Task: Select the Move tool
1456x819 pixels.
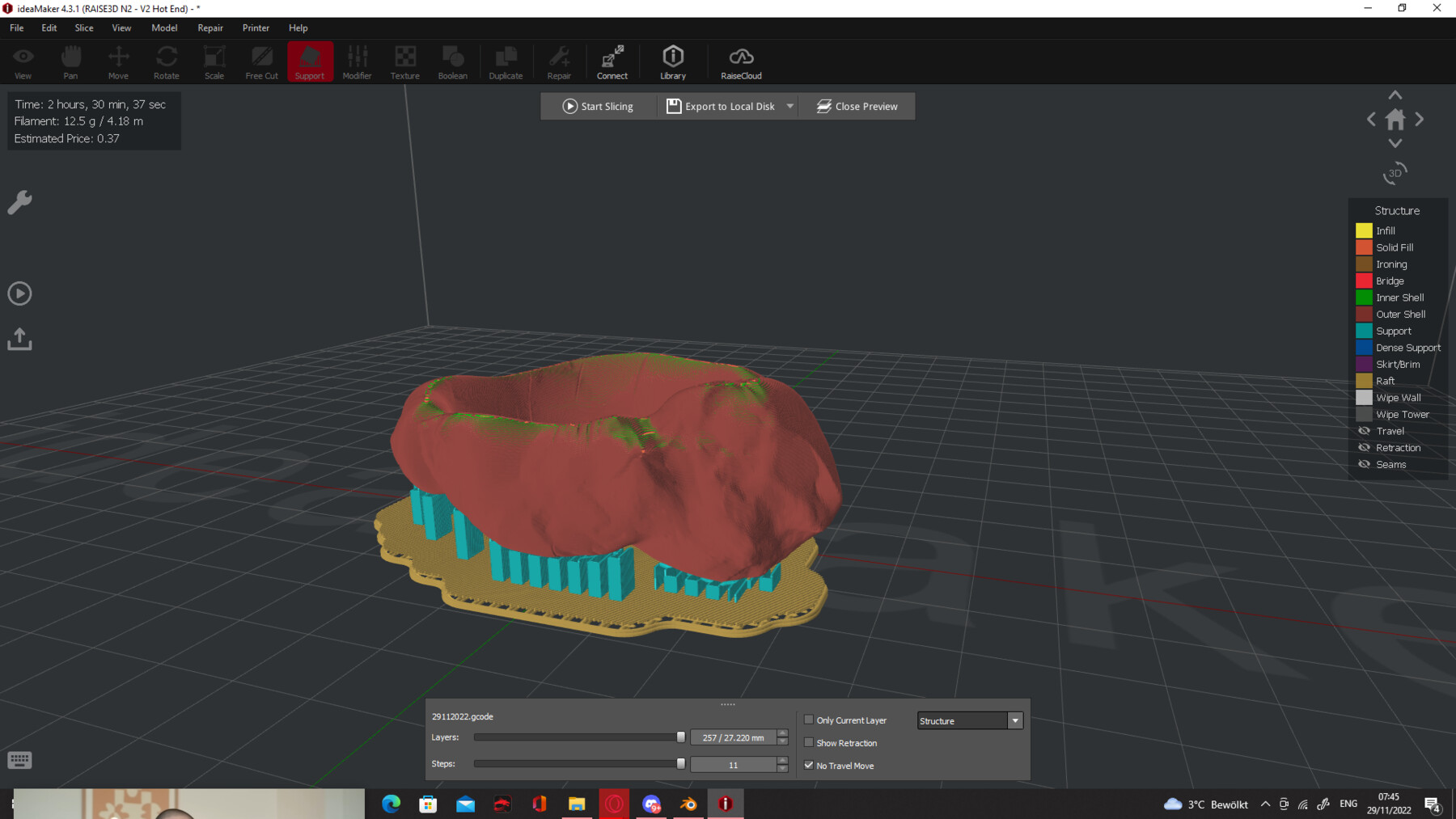Action: [118, 61]
